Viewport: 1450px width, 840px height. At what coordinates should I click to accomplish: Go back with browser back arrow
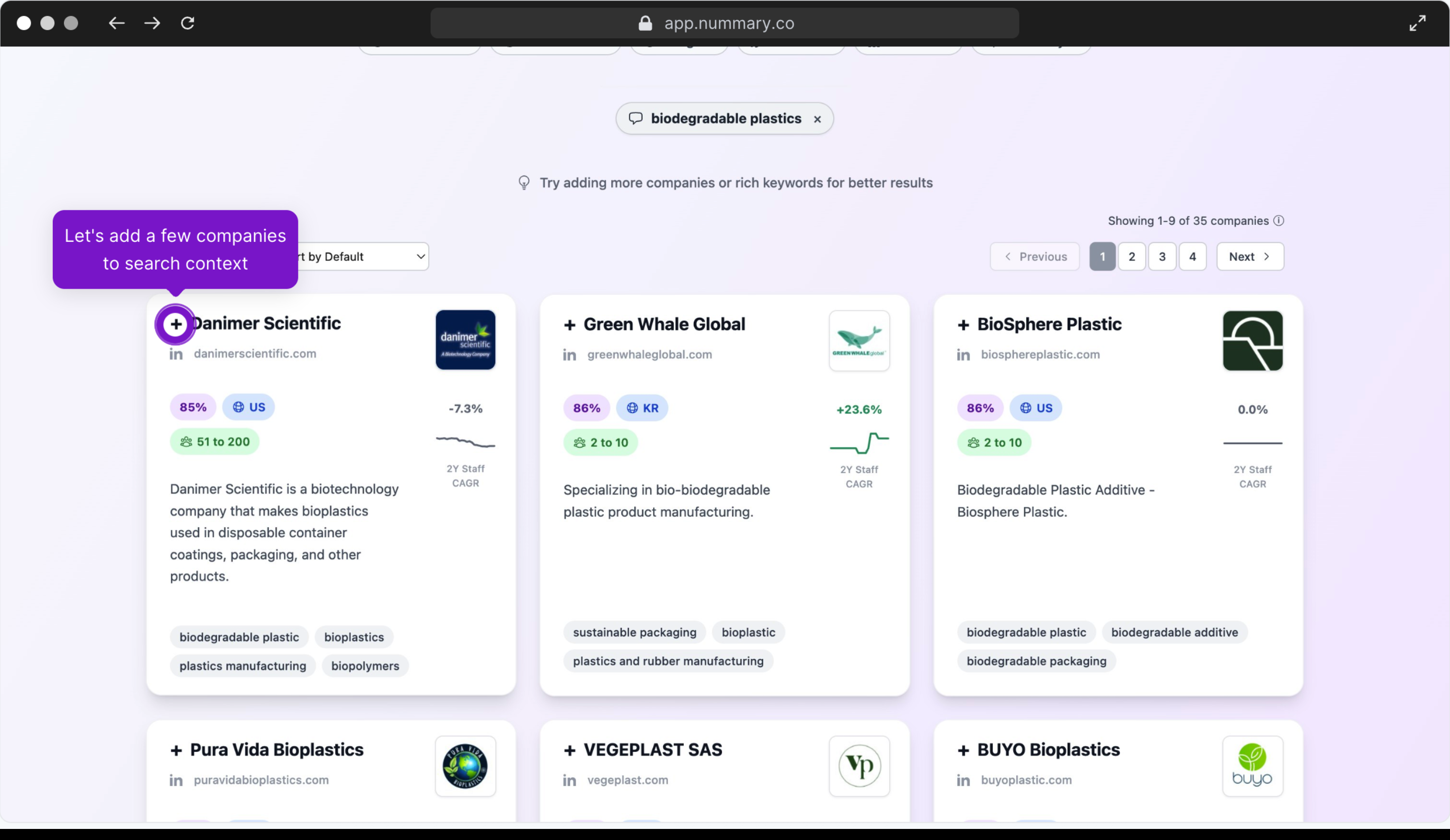point(117,23)
